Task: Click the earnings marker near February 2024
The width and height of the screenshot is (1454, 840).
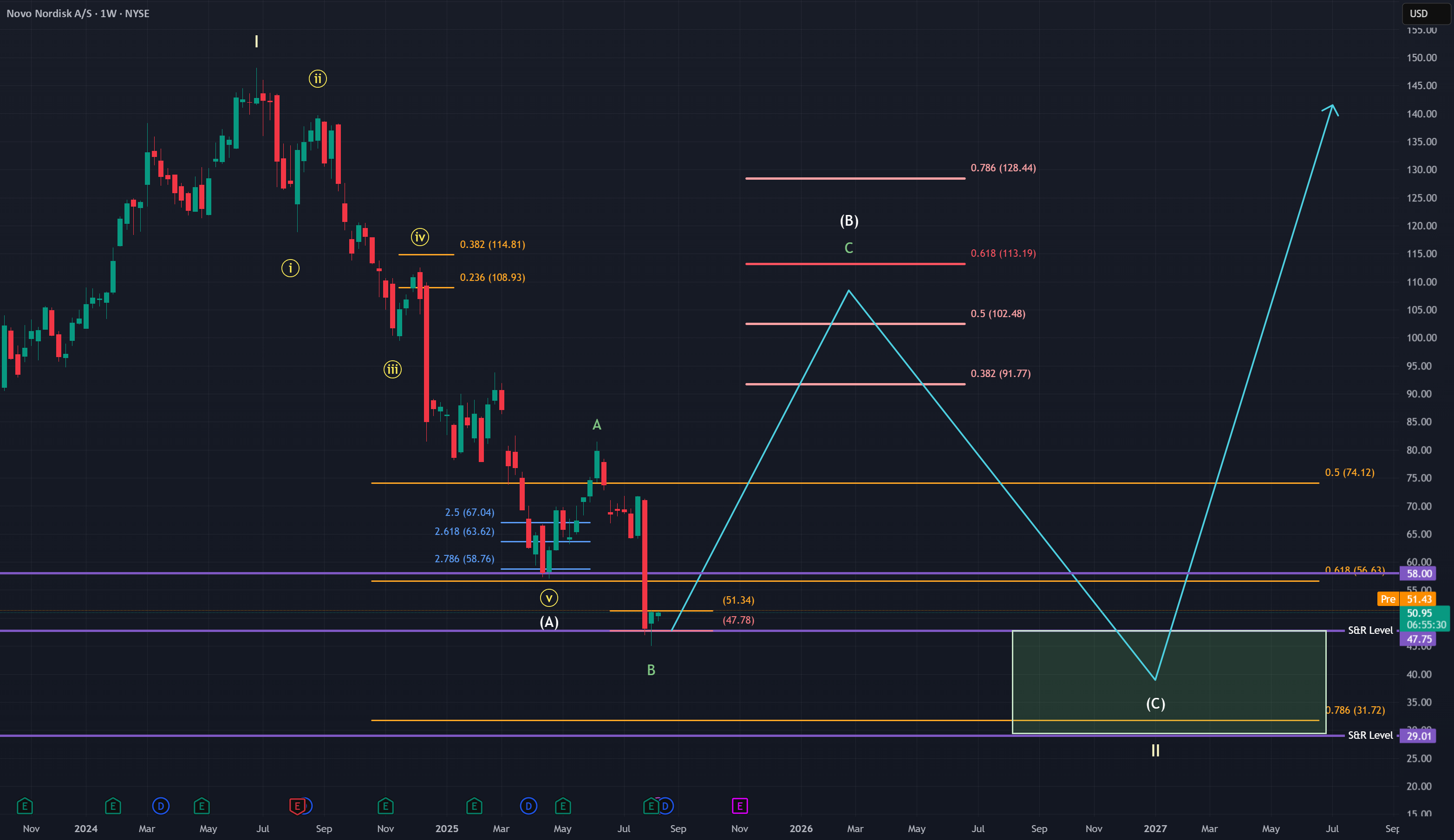Action: point(112,806)
